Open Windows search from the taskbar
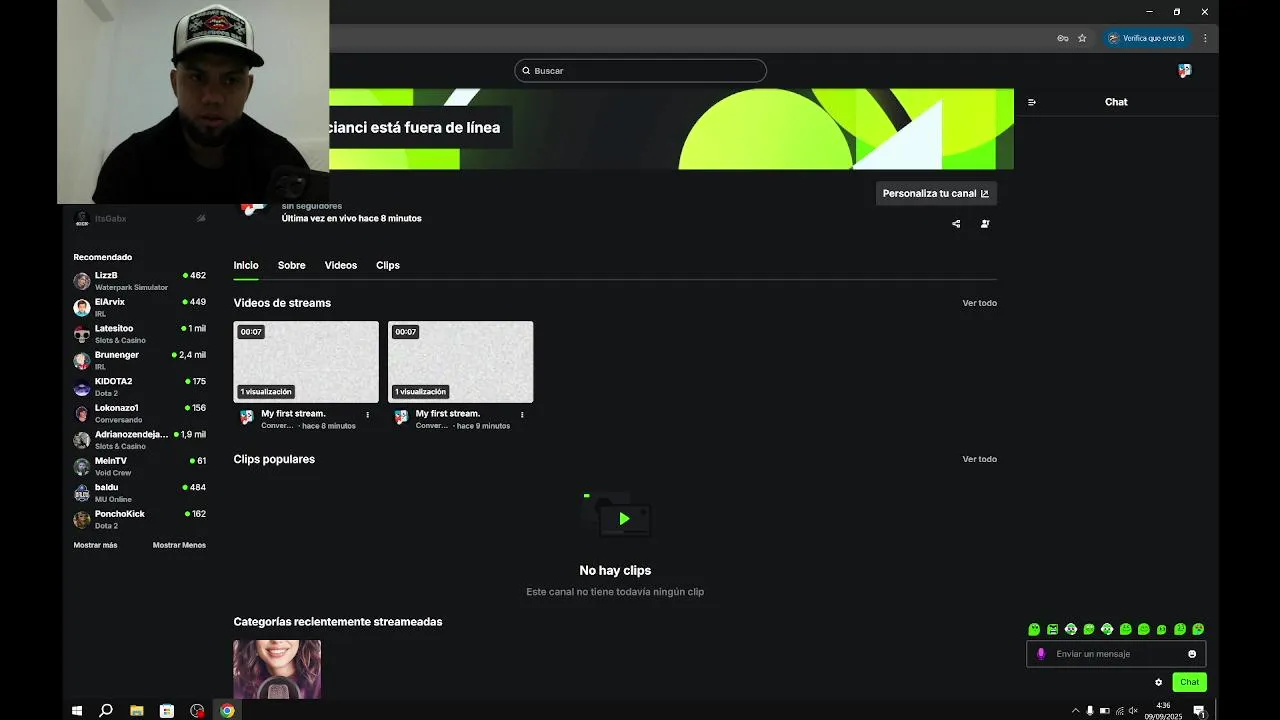 [x=106, y=711]
